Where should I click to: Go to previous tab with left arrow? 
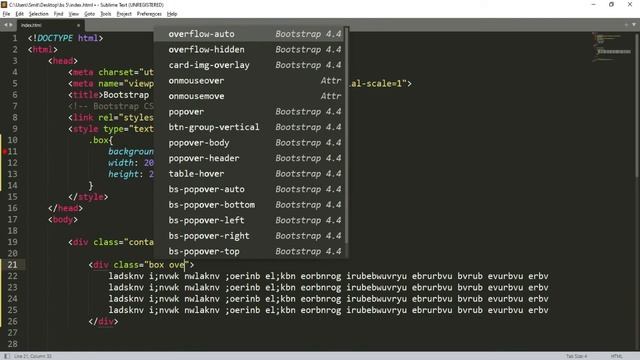6,25
